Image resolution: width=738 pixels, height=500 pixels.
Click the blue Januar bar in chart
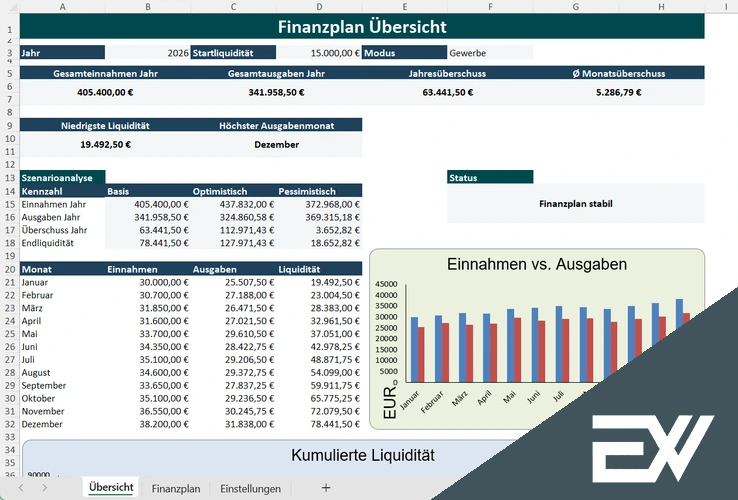click(414, 349)
